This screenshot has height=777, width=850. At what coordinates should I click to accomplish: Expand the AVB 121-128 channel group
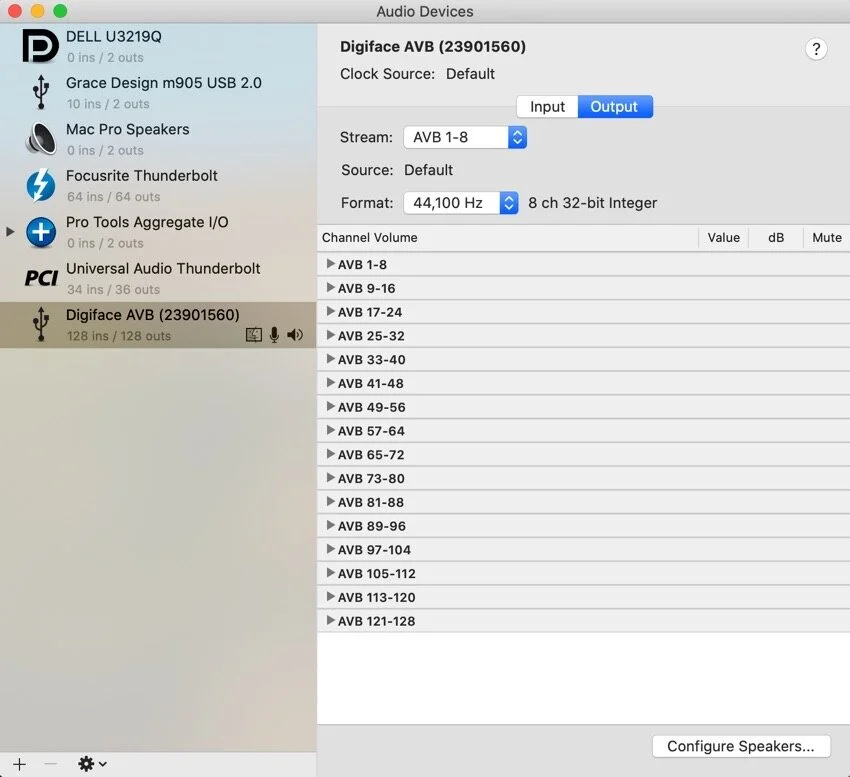[330, 620]
